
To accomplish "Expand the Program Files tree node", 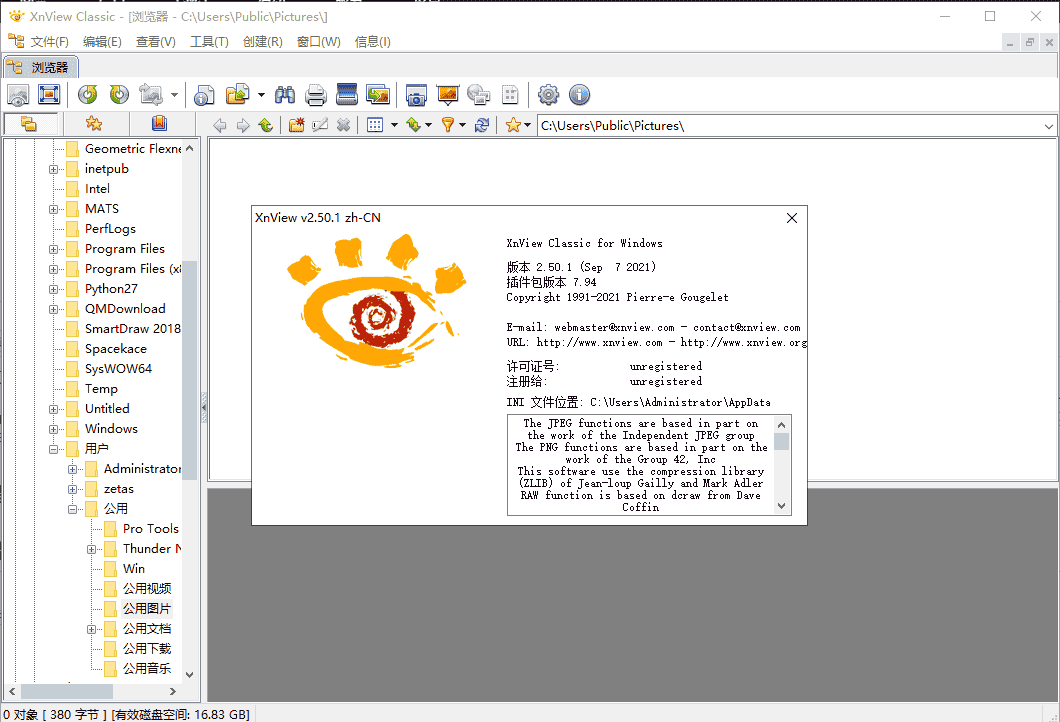I will click(54, 248).
